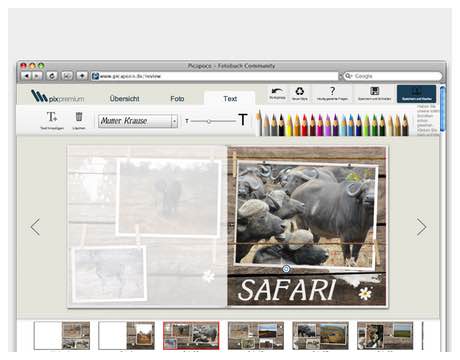The width and height of the screenshot is (460, 360).
Task: Click the undo arrow icon
Action: 277,91
